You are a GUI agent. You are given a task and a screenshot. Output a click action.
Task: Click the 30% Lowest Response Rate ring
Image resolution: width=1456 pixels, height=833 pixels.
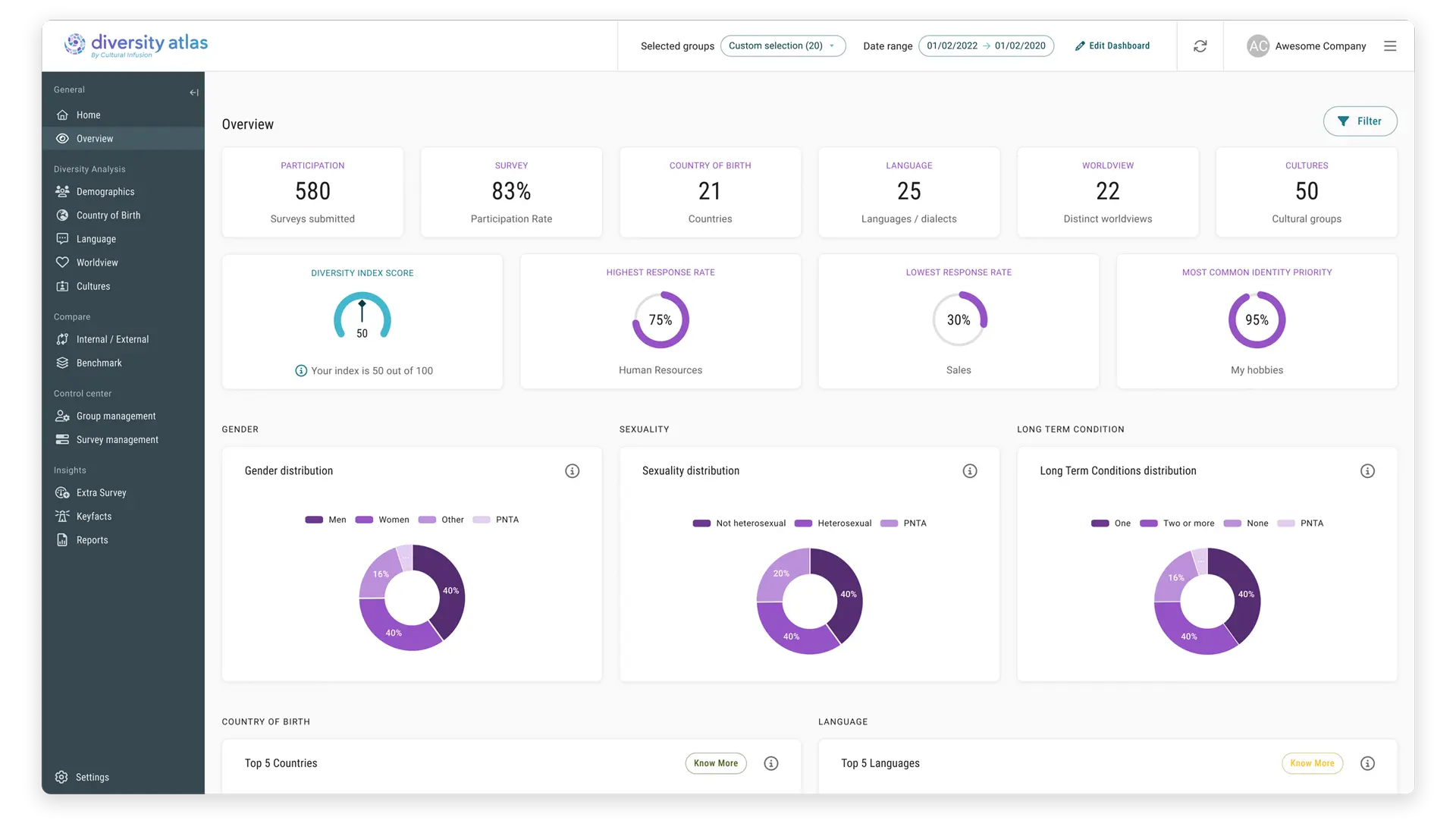pyautogui.click(x=959, y=320)
